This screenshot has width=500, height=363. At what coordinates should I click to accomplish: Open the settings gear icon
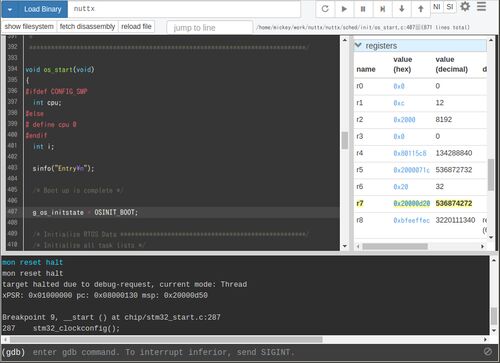pos(465,6)
